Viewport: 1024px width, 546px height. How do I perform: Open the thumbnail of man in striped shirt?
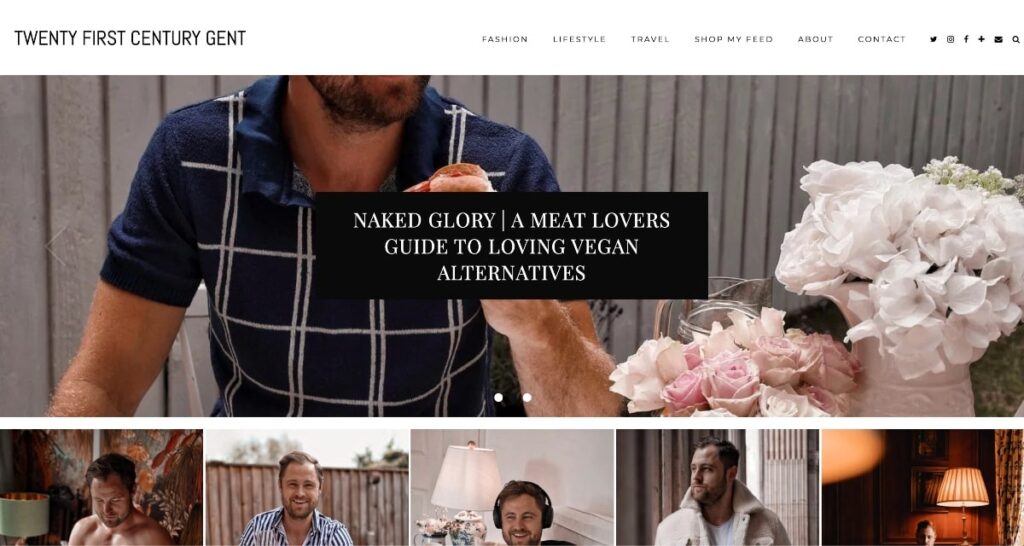pyautogui.click(x=307, y=487)
